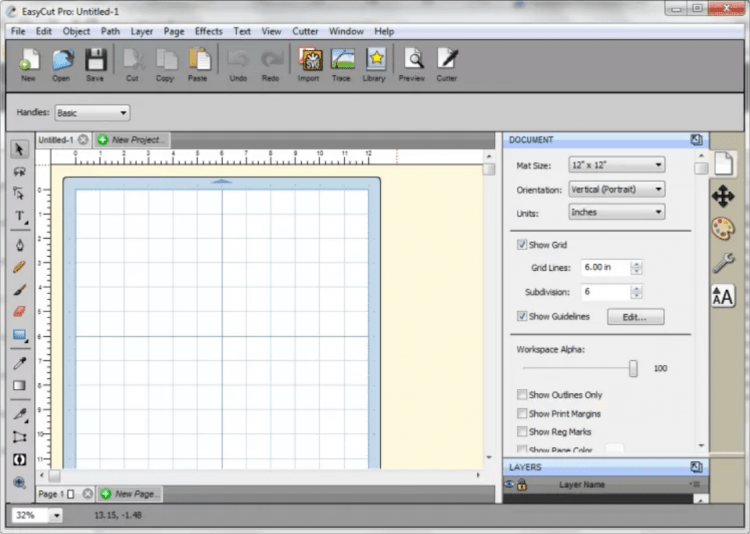
Task: Open the Effects menu
Action: (x=209, y=32)
